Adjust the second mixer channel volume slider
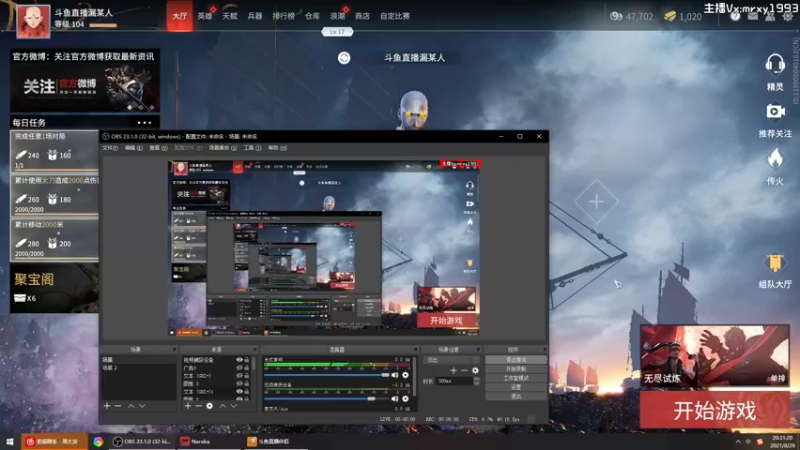 (x=327, y=399)
